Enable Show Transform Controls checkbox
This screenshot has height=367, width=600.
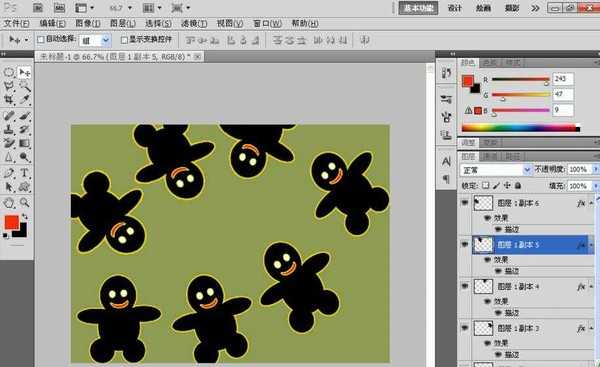124,40
